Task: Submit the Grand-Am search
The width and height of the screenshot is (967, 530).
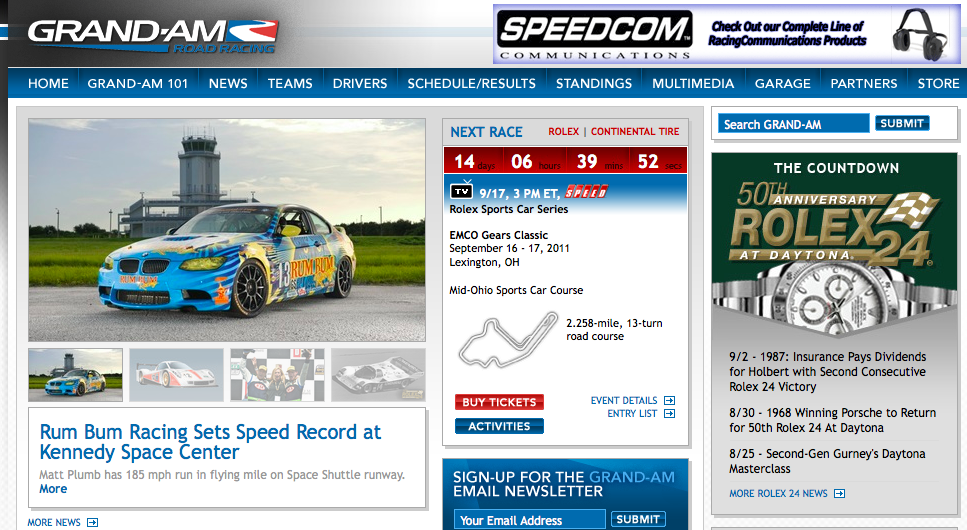Action: point(901,123)
